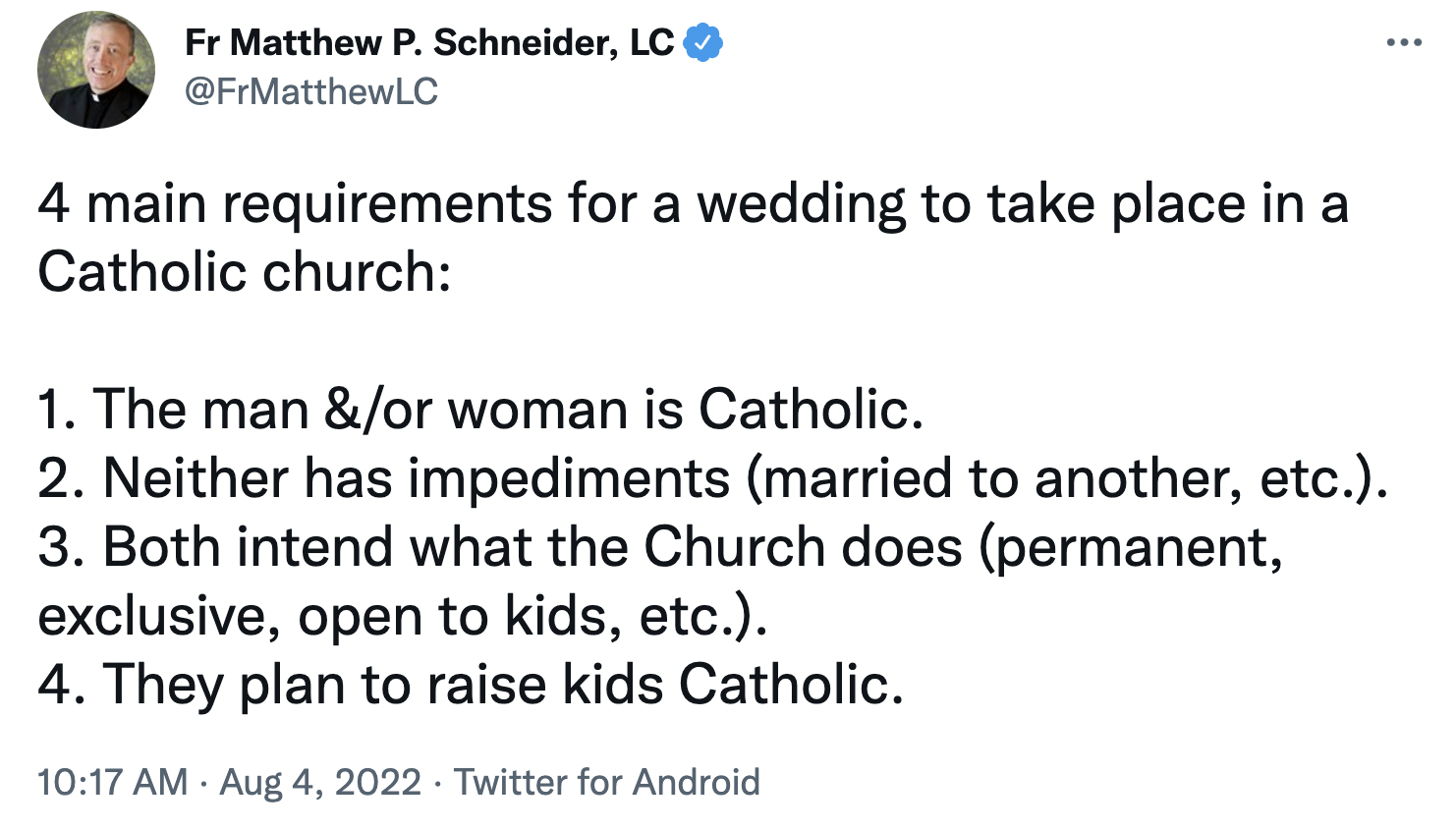Screen dimensions: 1456x831
Task: Click the blue verified checkmark badge
Action: 702,43
